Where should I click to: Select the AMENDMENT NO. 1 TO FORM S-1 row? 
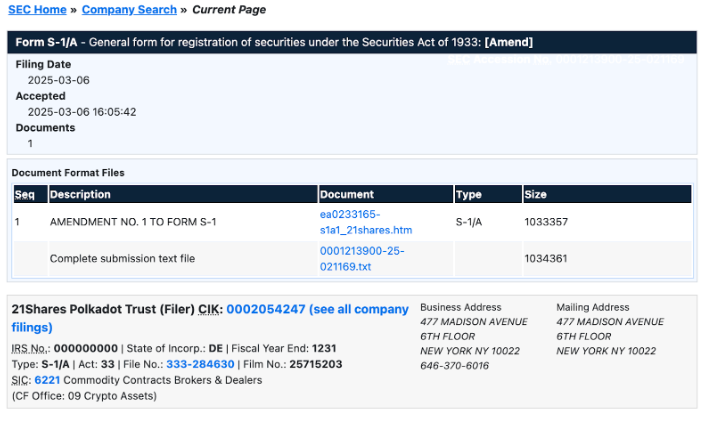353,222
